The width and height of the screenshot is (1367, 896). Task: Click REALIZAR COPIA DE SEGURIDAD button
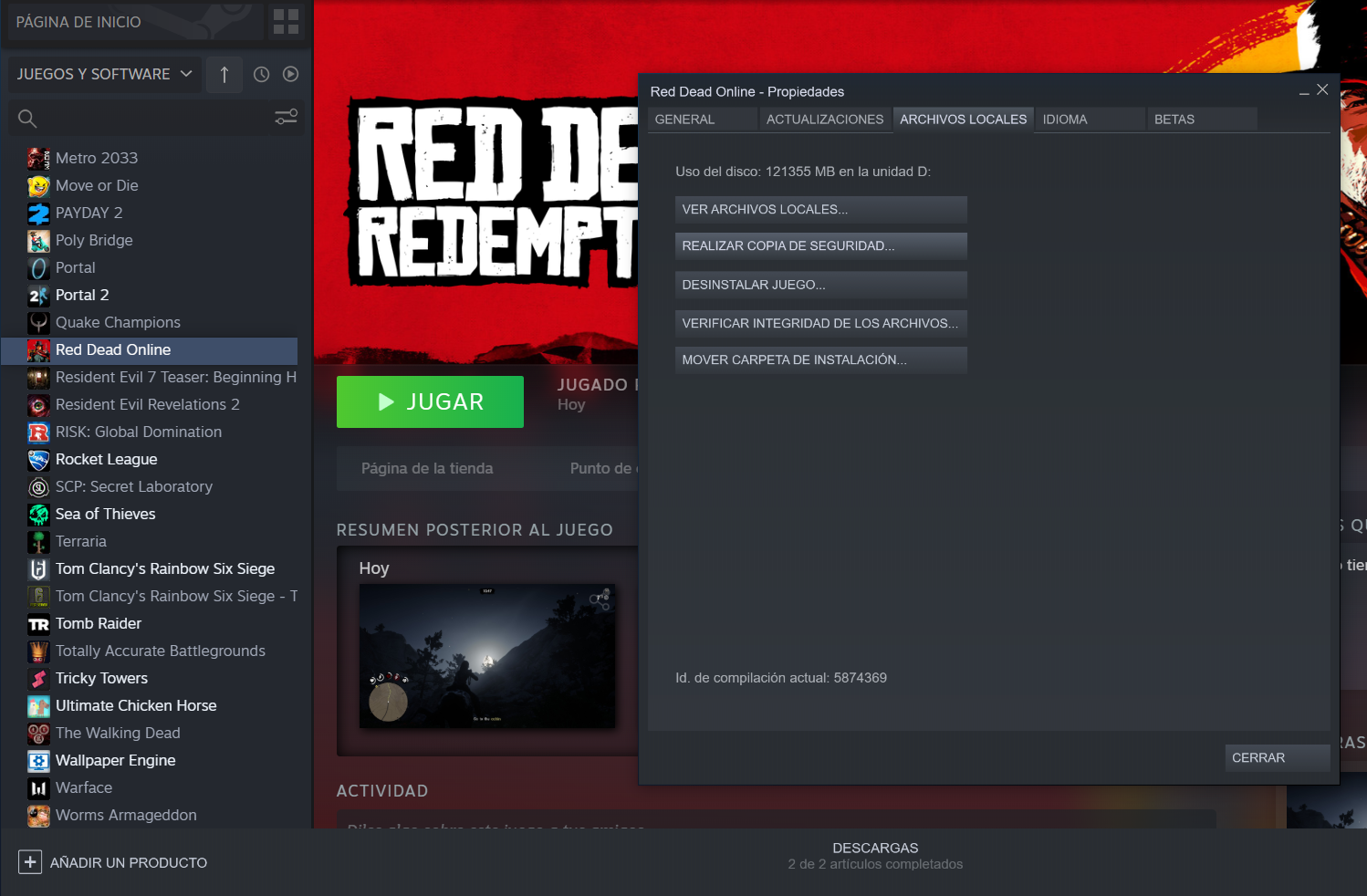tap(821, 246)
